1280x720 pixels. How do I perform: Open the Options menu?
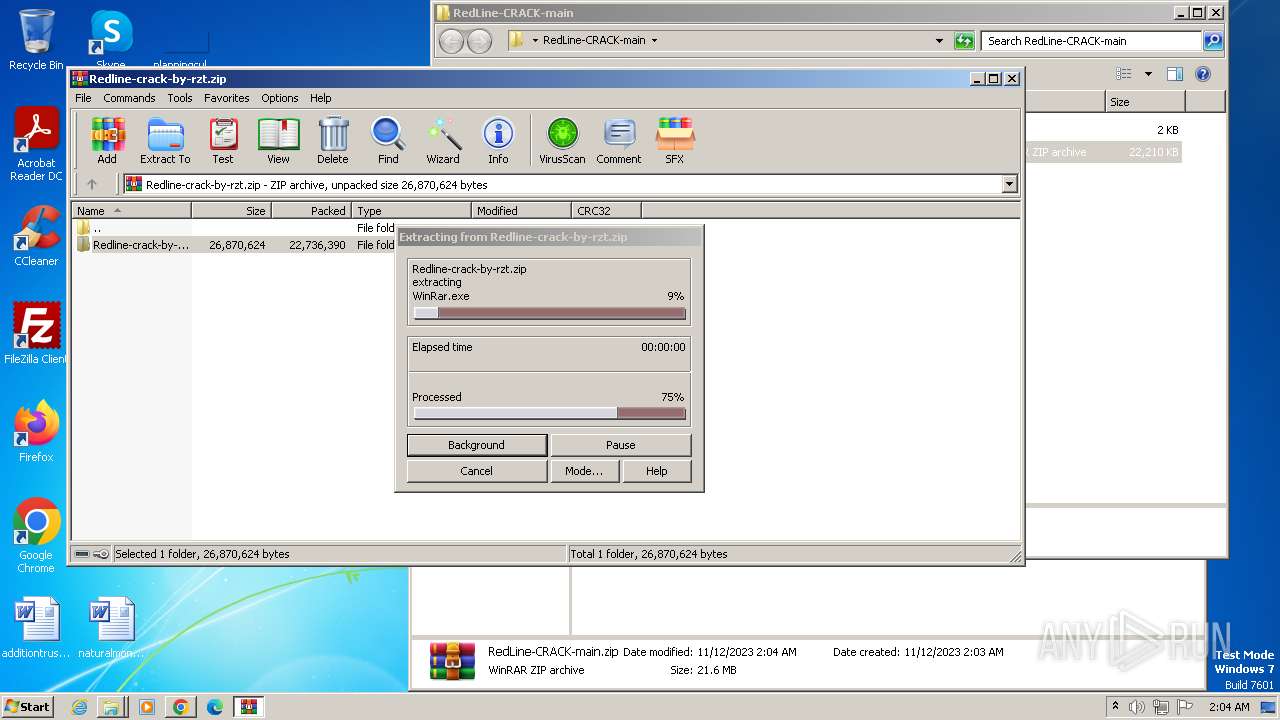[x=280, y=98]
